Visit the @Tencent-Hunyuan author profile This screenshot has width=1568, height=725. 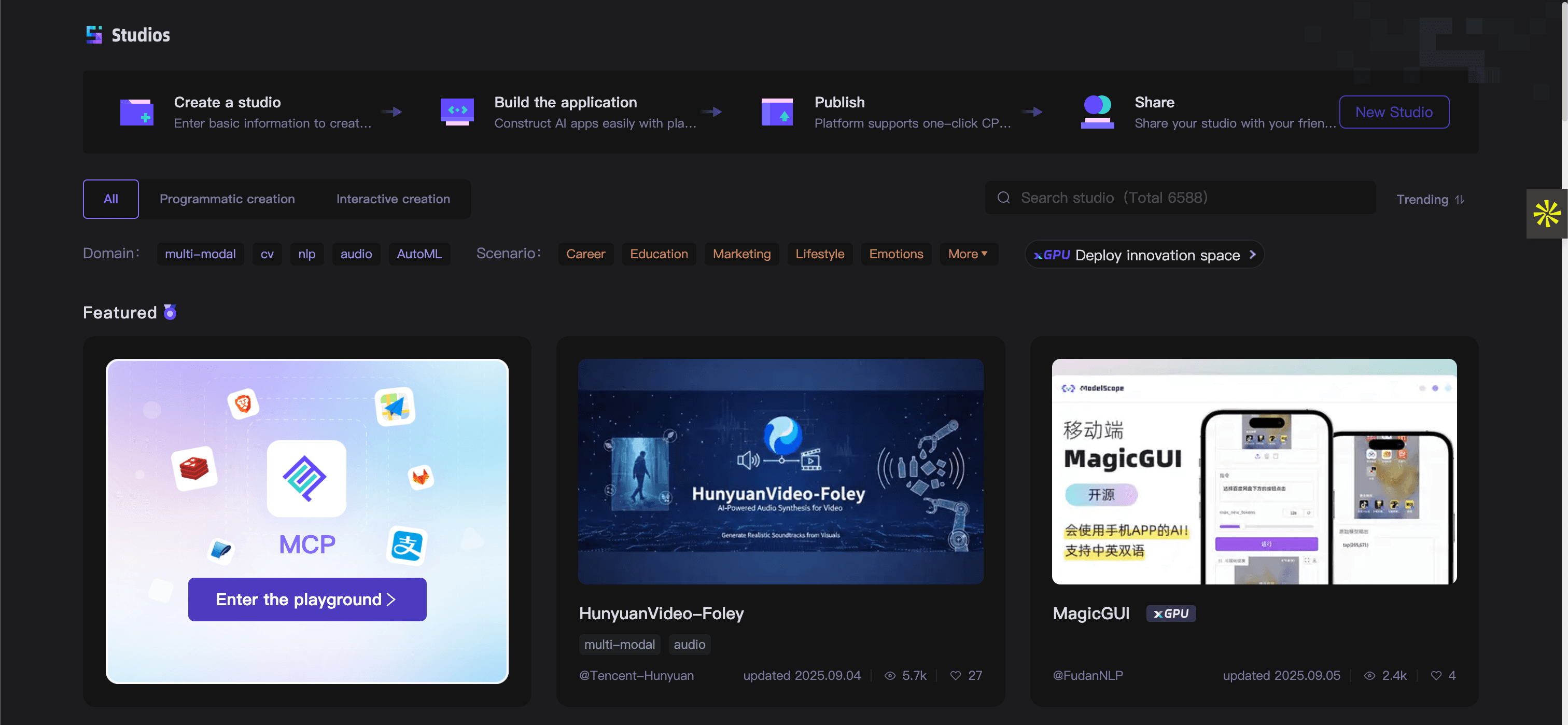tap(636, 676)
